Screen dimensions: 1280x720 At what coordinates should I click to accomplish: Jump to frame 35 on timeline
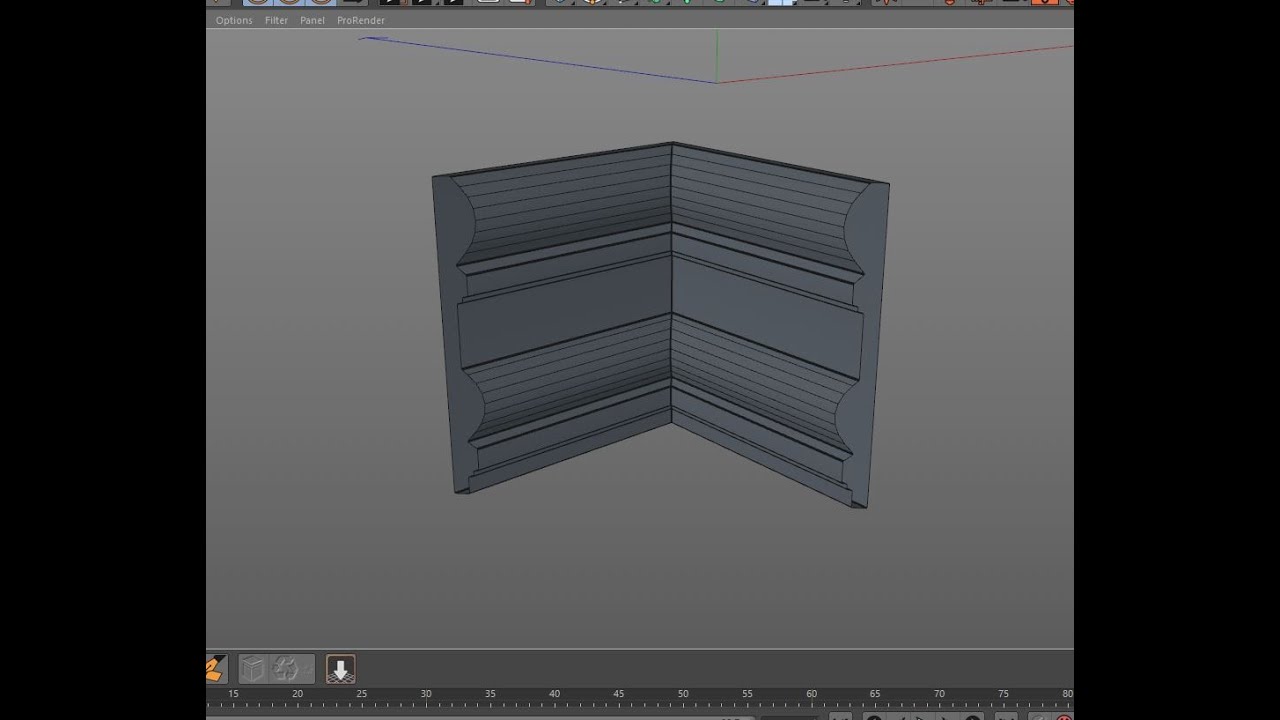click(490, 694)
